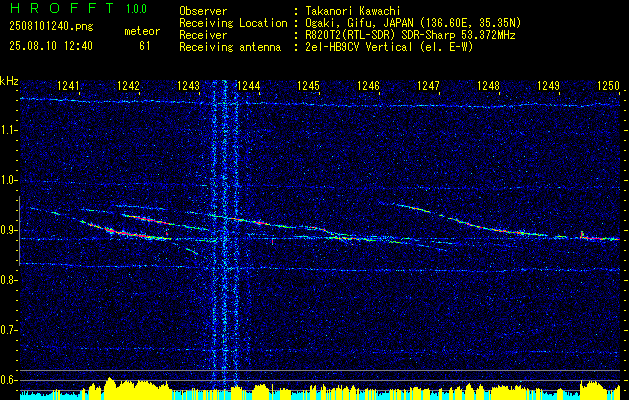Click the 1242 time axis label
The height and width of the screenshot is (400, 629).
[x=128, y=85]
